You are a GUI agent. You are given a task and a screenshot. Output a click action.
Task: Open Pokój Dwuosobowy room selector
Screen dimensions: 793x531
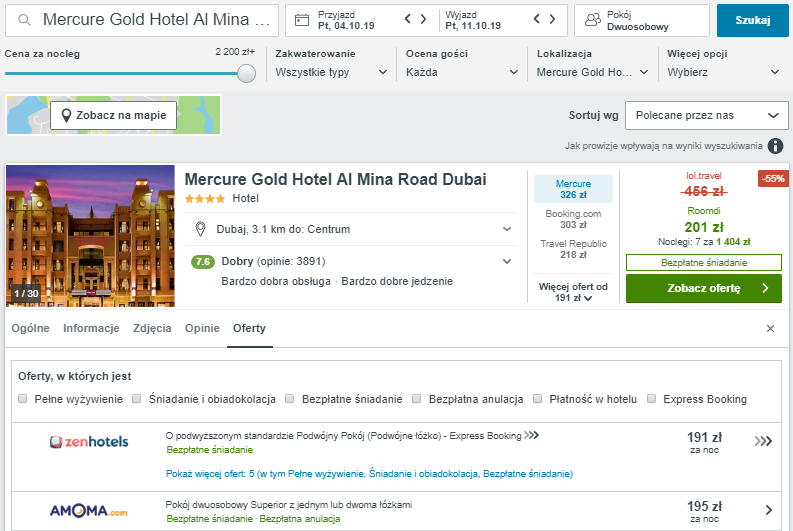642,21
